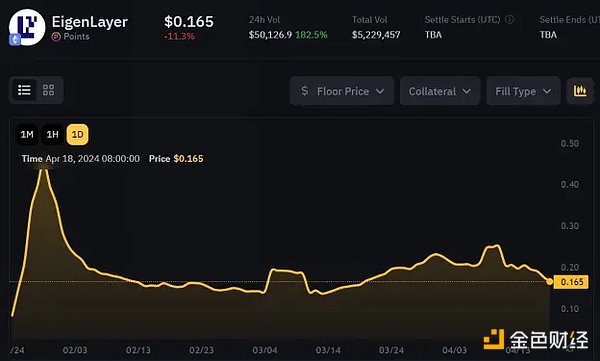This screenshot has height=361, width=600.
Task: Click the 0.50 y-axis label
Action: click(x=569, y=144)
